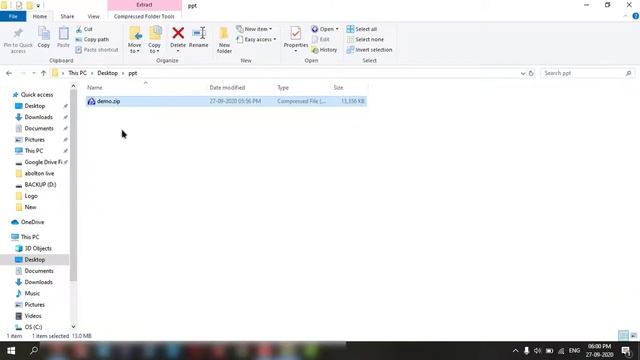Click the Extract contextual tab header

coord(144,5)
